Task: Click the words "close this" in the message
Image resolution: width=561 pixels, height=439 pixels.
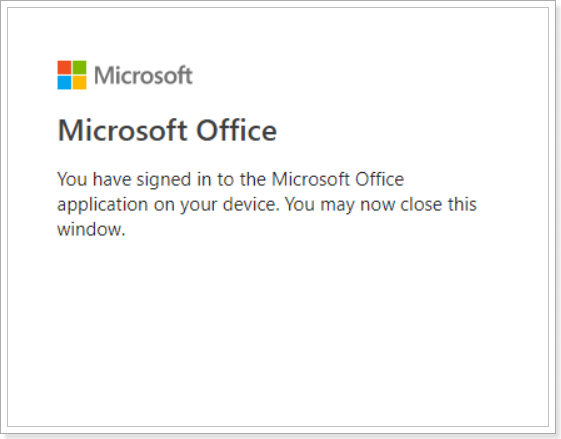Action: tap(439, 204)
